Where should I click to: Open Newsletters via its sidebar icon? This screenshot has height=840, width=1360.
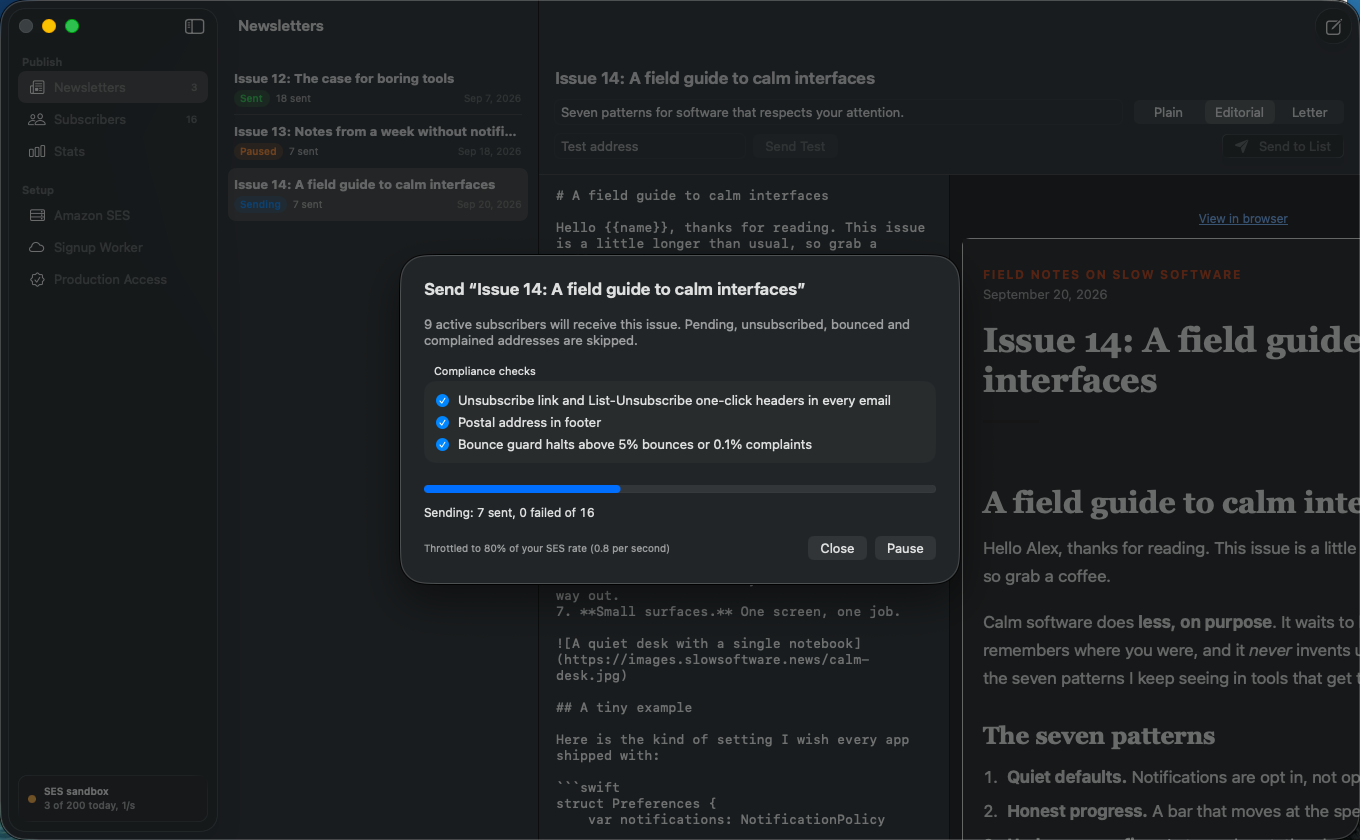coord(37,87)
